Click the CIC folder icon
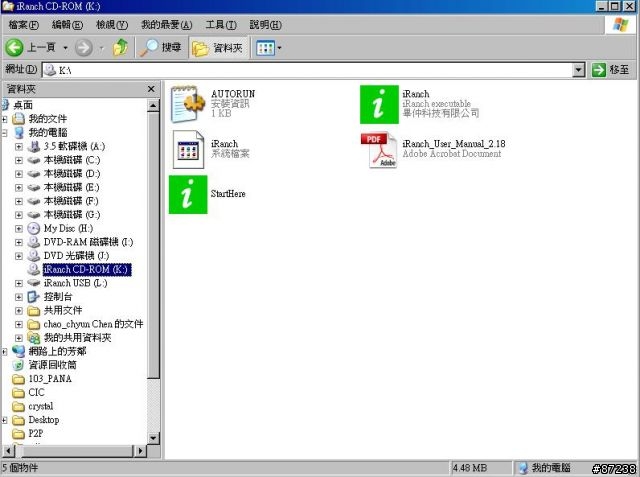 pyautogui.click(x=18, y=393)
